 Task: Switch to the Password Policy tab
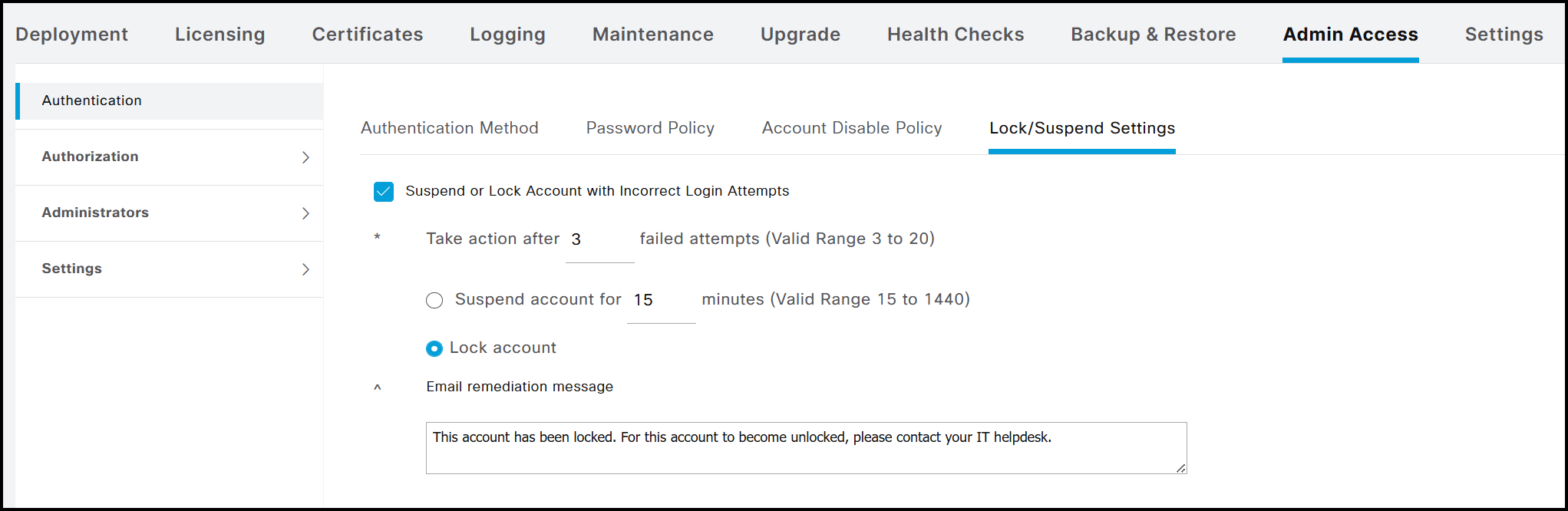[x=650, y=128]
